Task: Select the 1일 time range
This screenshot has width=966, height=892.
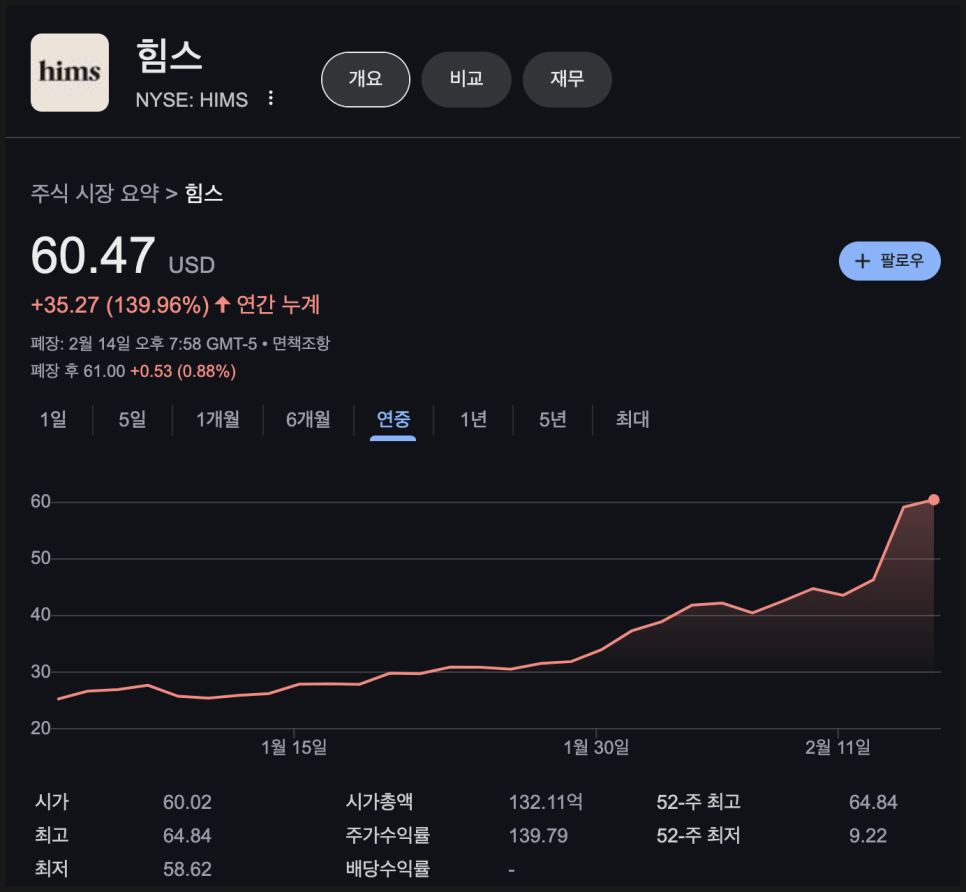Action: pyautogui.click(x=53, y=420)
